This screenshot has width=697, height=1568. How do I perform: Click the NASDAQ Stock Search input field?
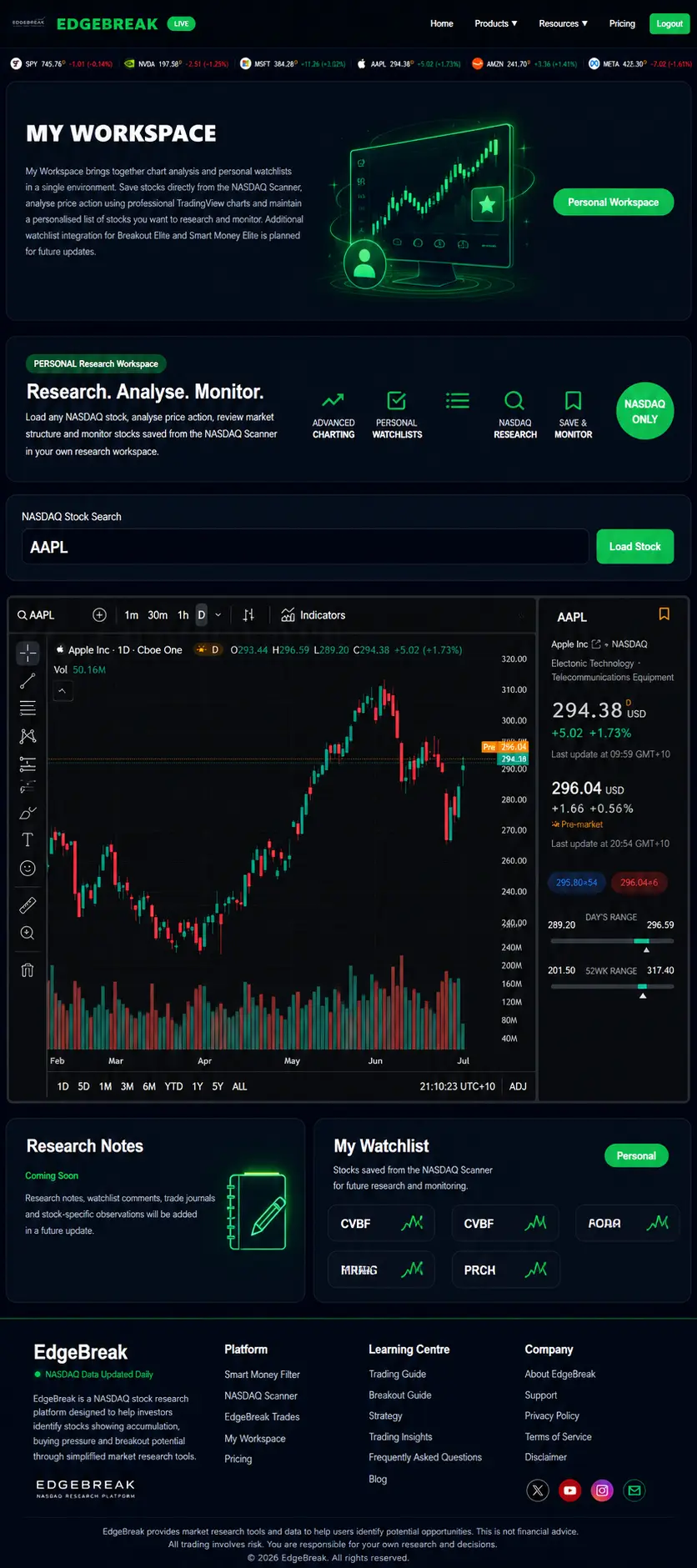tap(305, 547)
